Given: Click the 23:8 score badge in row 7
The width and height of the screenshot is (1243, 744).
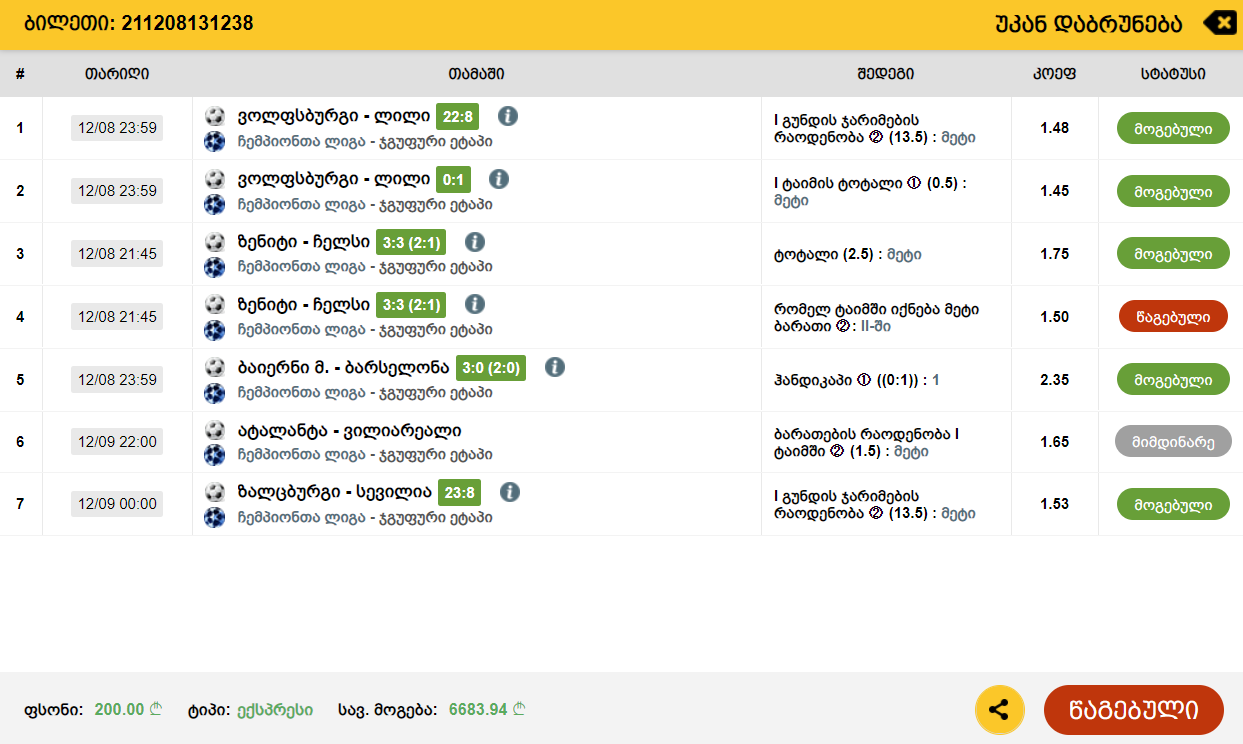Looking at the screenshot, I should point(460,493).
